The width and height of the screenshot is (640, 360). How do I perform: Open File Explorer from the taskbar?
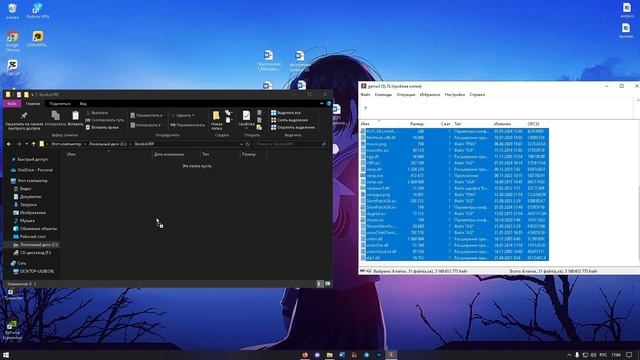tap(329, 355)
